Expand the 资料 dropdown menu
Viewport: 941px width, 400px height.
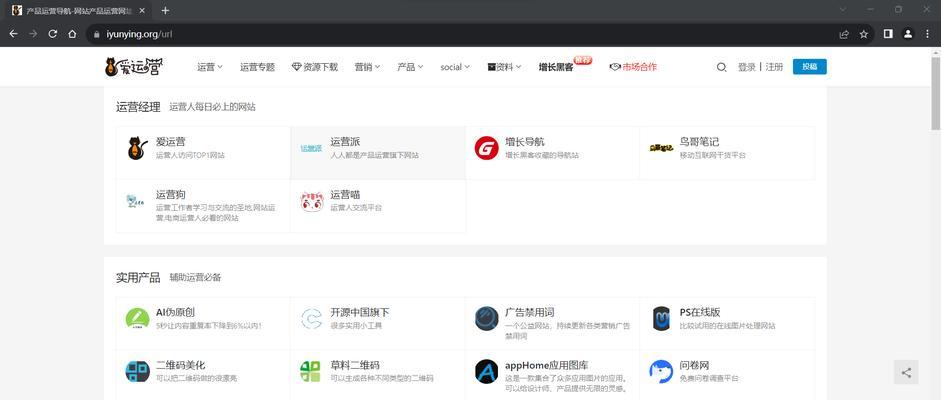[504, 67]
